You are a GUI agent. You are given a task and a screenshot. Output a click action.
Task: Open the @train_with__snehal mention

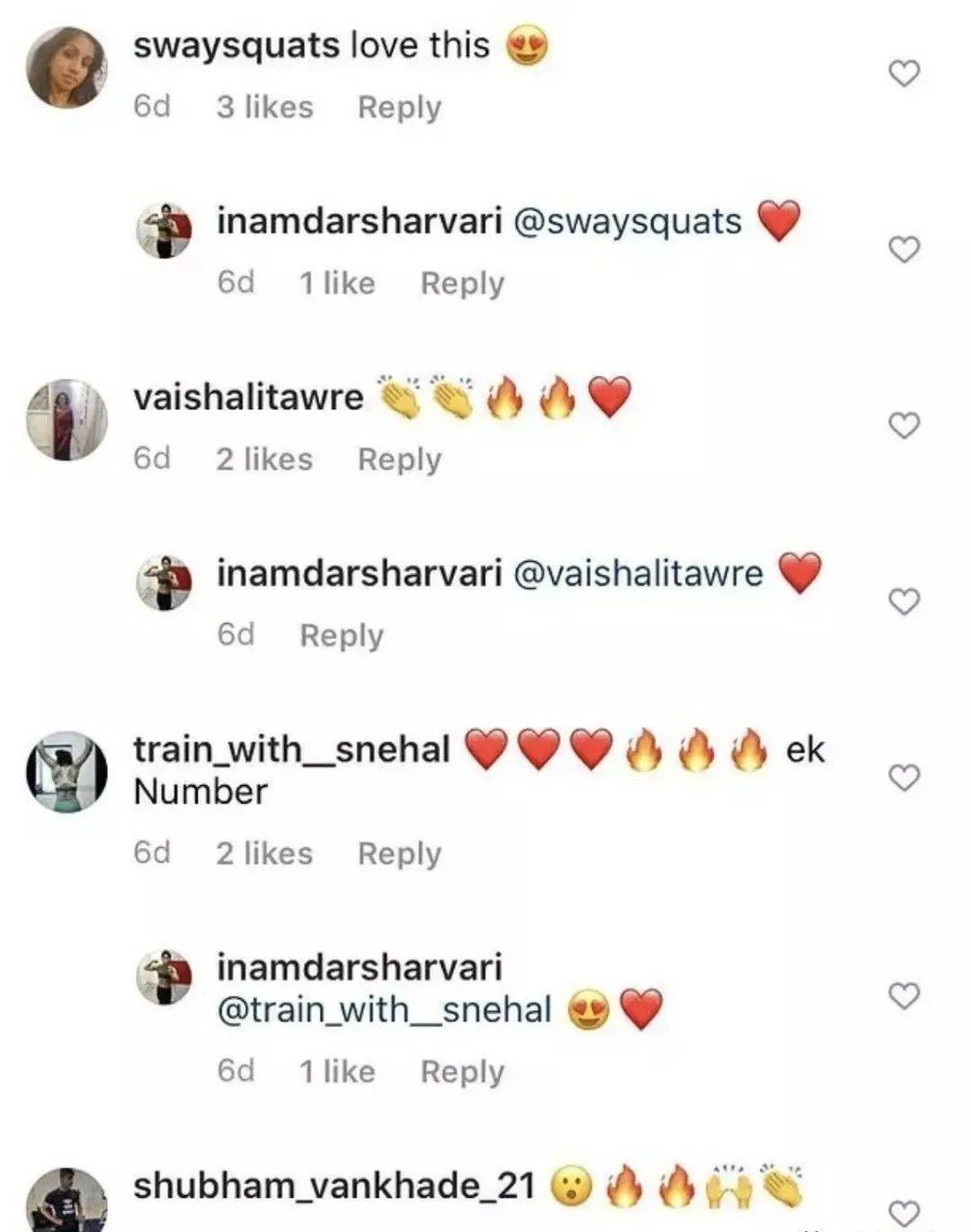coord(384,1010)
